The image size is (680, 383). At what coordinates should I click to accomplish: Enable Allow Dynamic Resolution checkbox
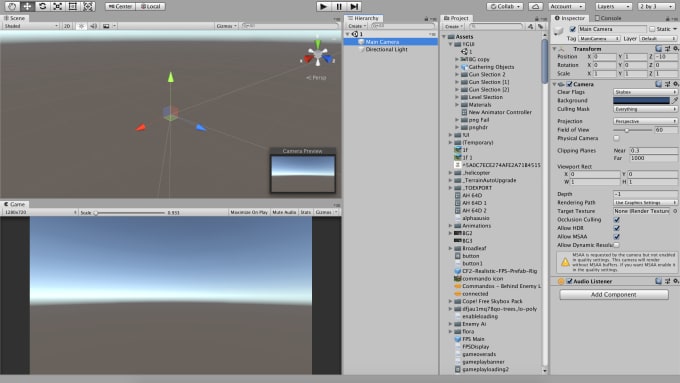tap(616, 245)
